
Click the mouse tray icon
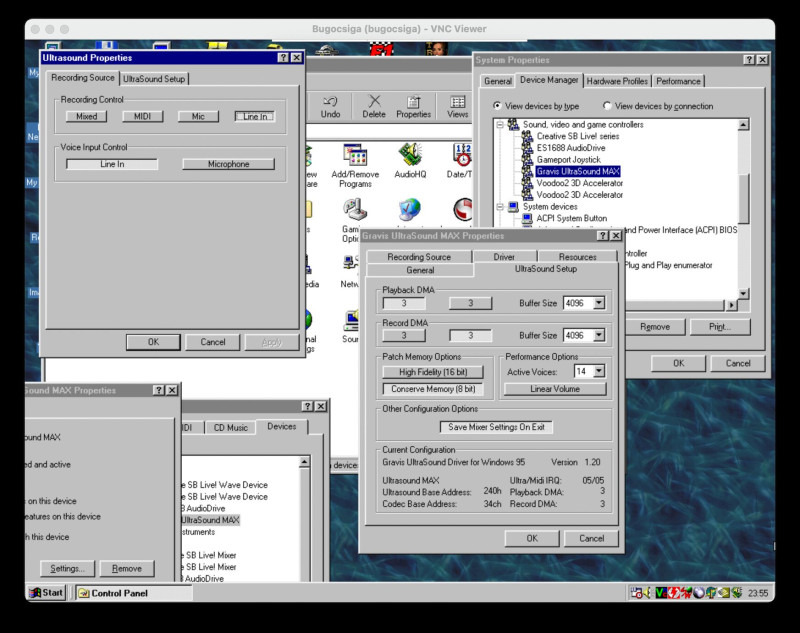tap(698, 593)
